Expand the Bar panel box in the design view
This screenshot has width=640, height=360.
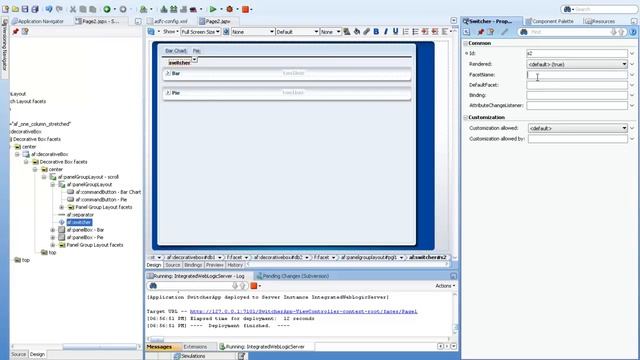point(168,73)
